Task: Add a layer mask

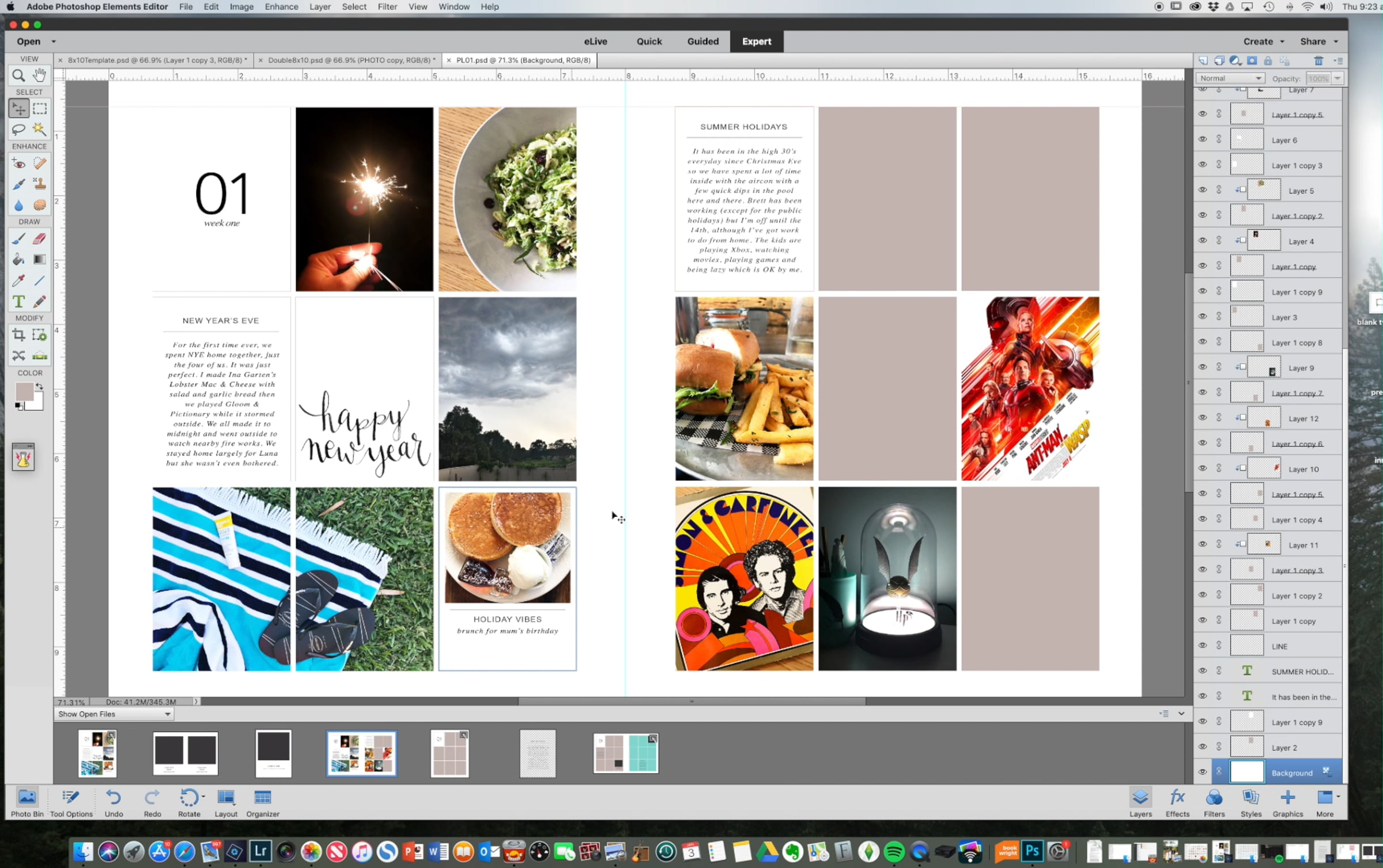Action: [x=1252, y=60]
